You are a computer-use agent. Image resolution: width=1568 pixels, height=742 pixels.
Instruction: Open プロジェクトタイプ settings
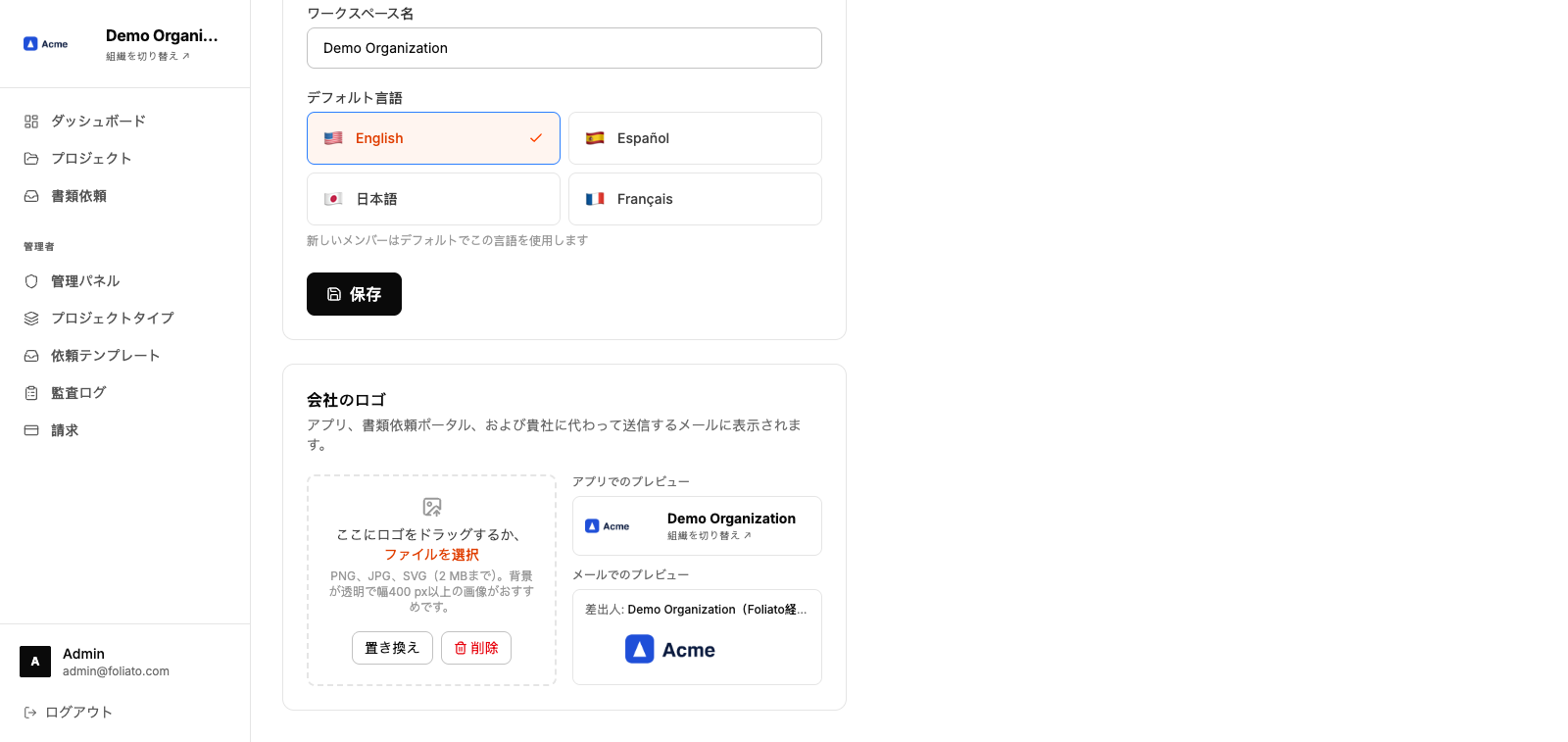125,319
